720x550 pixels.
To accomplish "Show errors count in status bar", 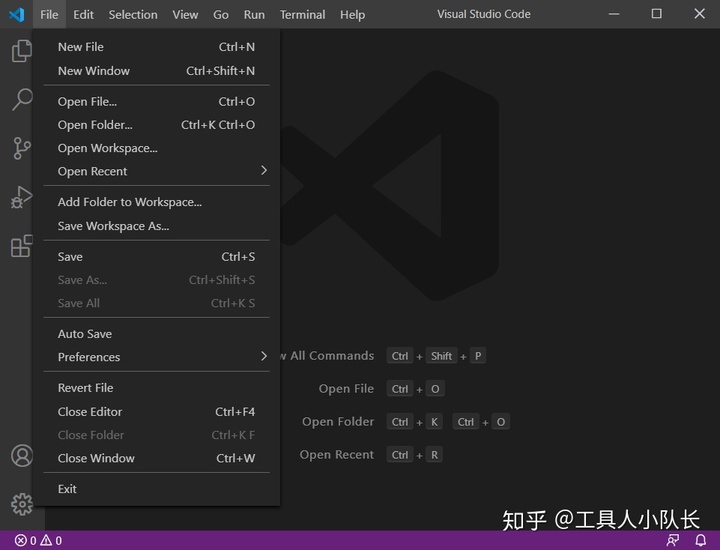I will [x=25, y=540].
